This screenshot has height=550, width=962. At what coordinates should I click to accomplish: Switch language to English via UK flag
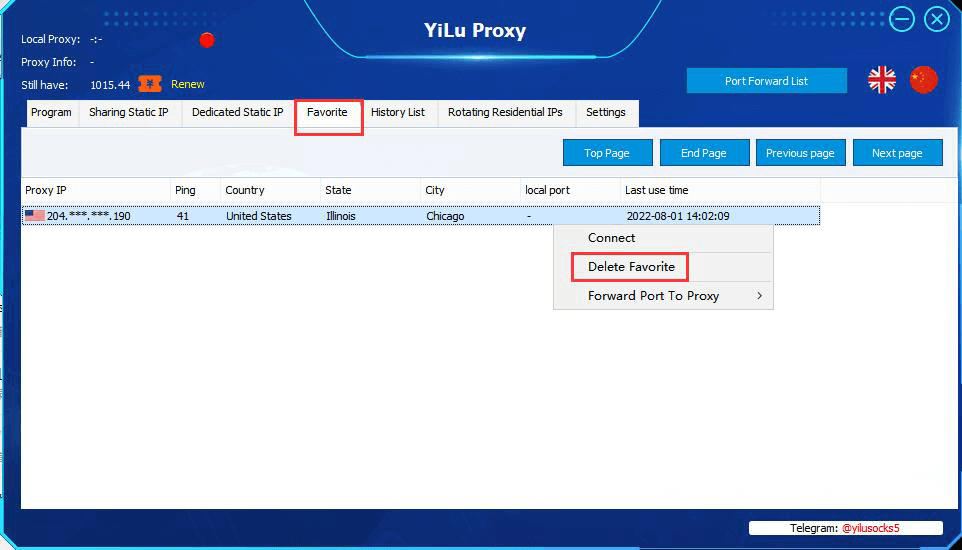point(882,80)
